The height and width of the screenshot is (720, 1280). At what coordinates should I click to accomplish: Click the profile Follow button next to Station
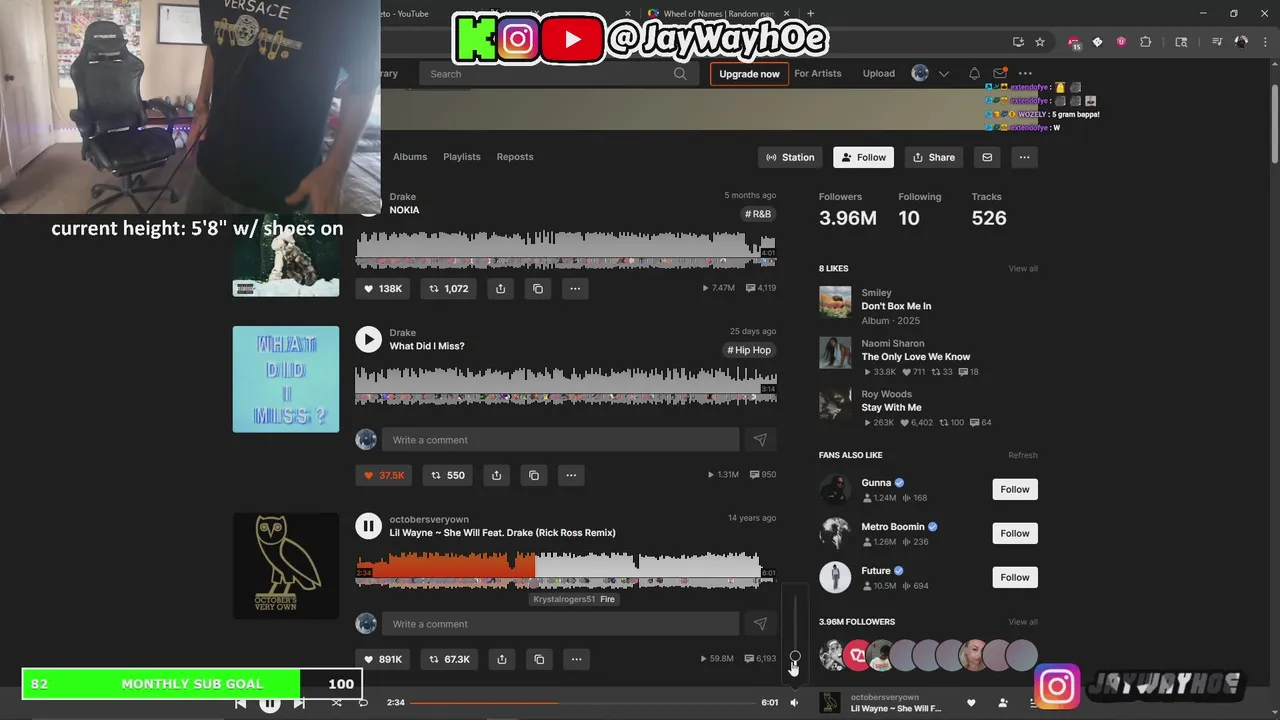(863, 157)
